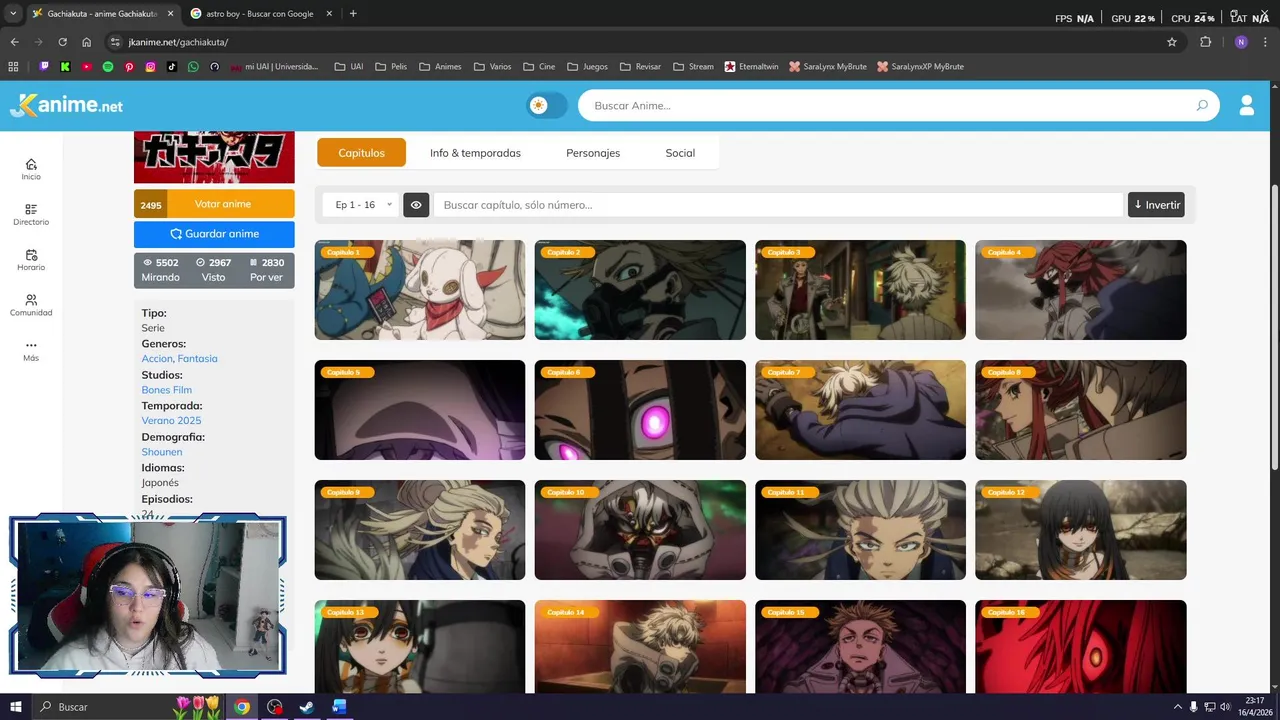Open the Chrome extensions puzzle icon
Image resolution: width=1280 pixels, height=720 pixels.
(1205, 42)
